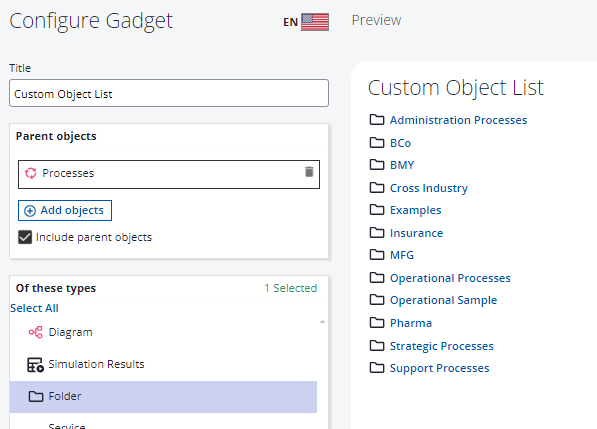597x429 pixels.
Task: Click the types list scroll-up arrow
Action: [x=322, y=322]
